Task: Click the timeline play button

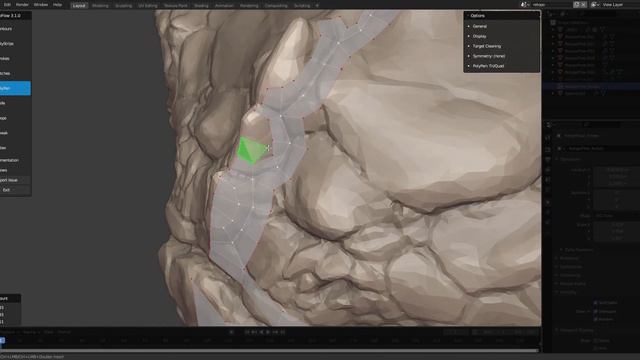Action: click(x=268, y=332)
